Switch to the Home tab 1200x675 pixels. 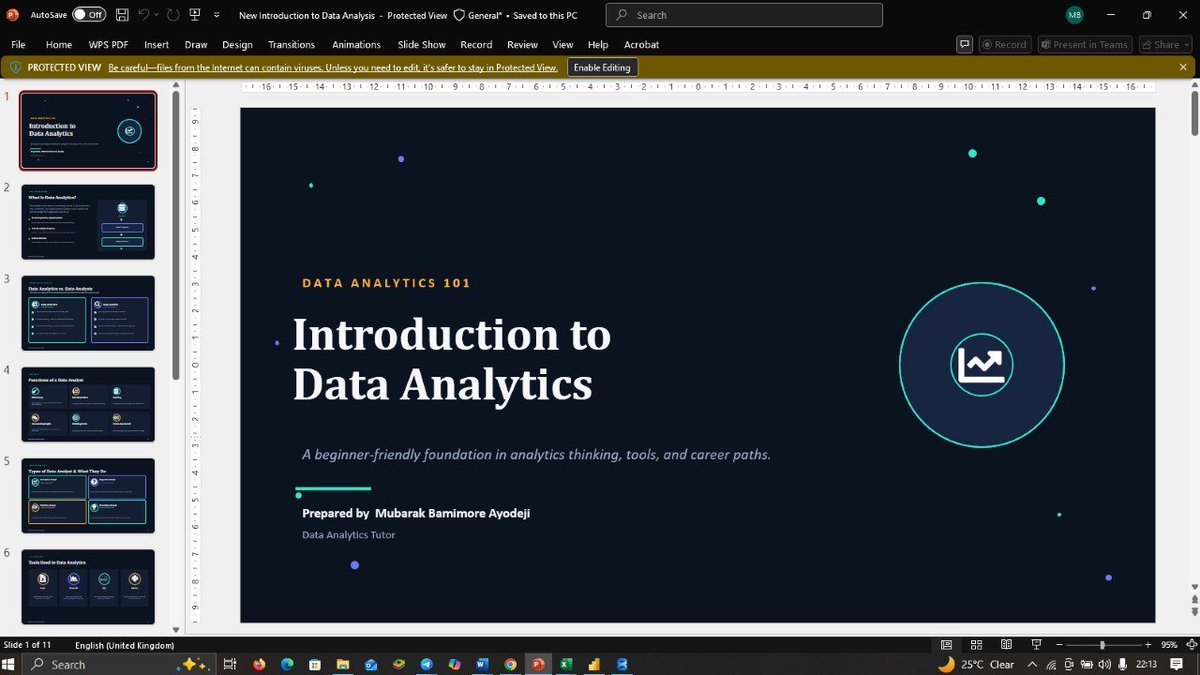[x=59, y=45]
